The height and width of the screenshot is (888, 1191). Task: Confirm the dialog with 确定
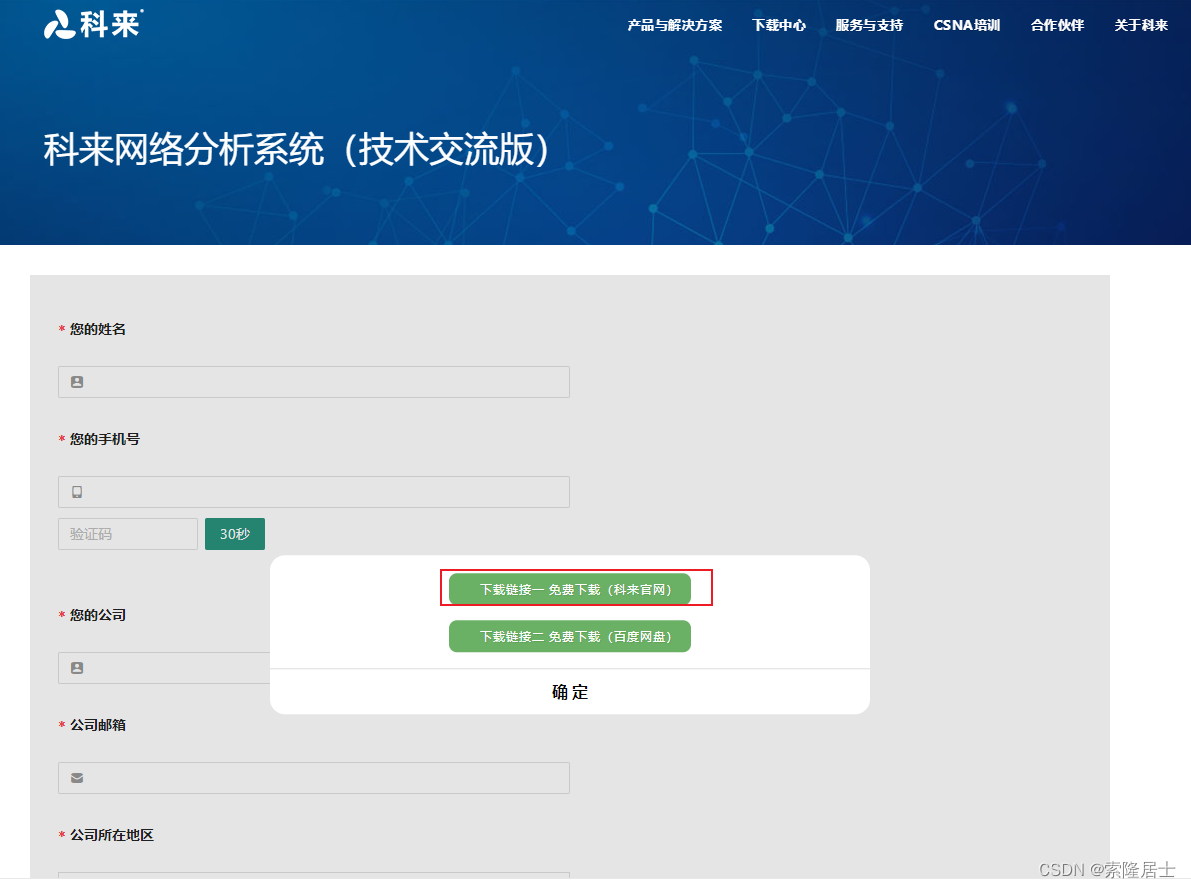pyautogui.click(x=570, y=692)
